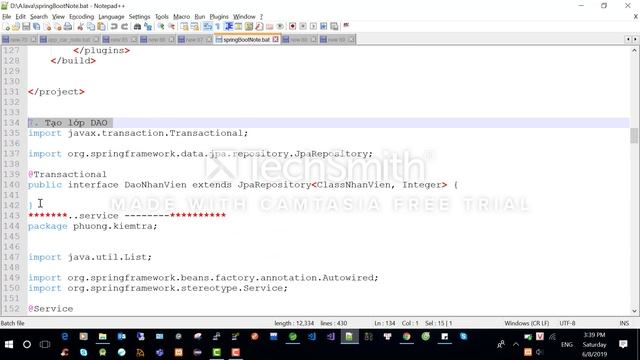Click the "</project>" closing tag

56,92
